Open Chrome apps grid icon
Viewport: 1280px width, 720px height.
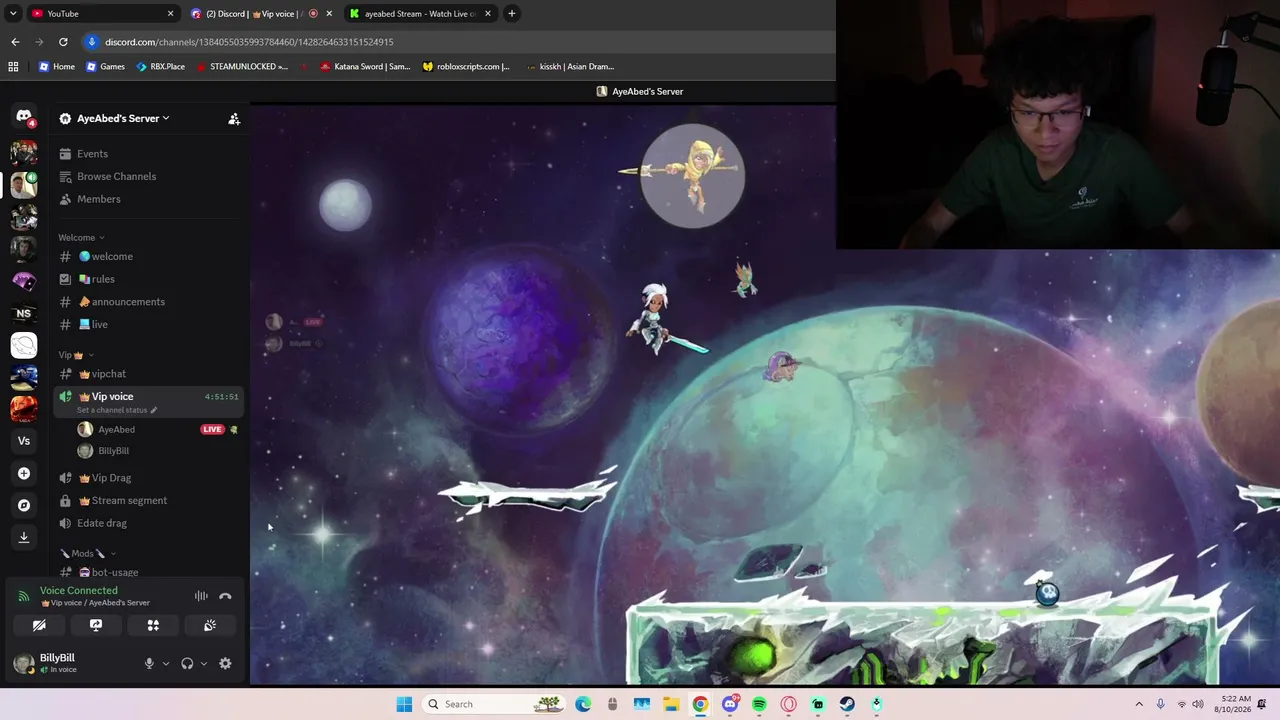(13, 66)
